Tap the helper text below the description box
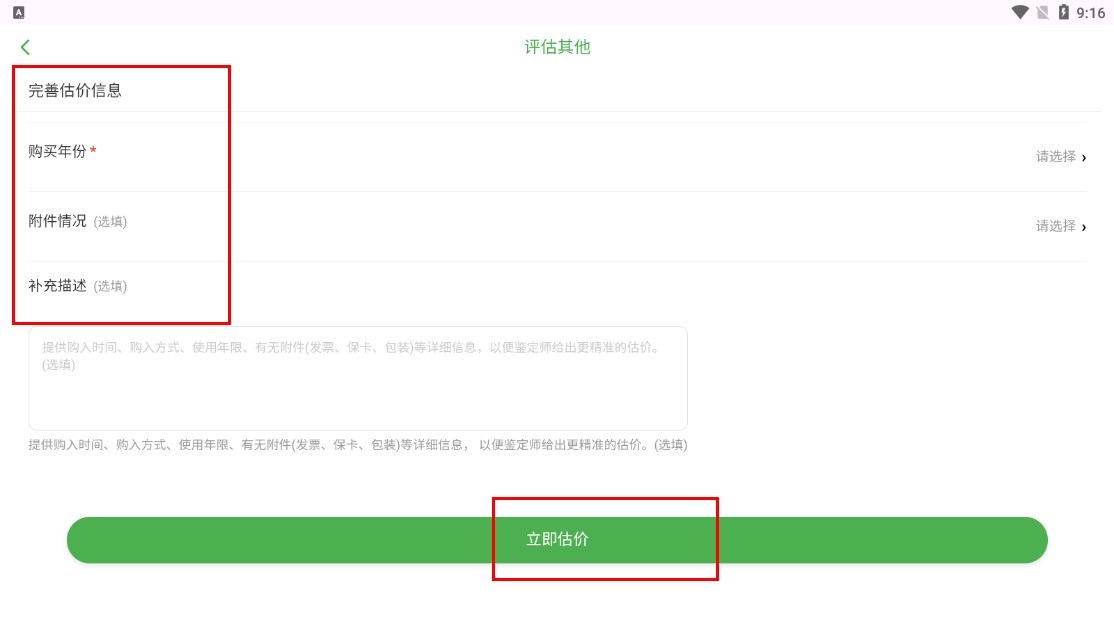This screenshot has height=626, width=1114. [357, 445]
